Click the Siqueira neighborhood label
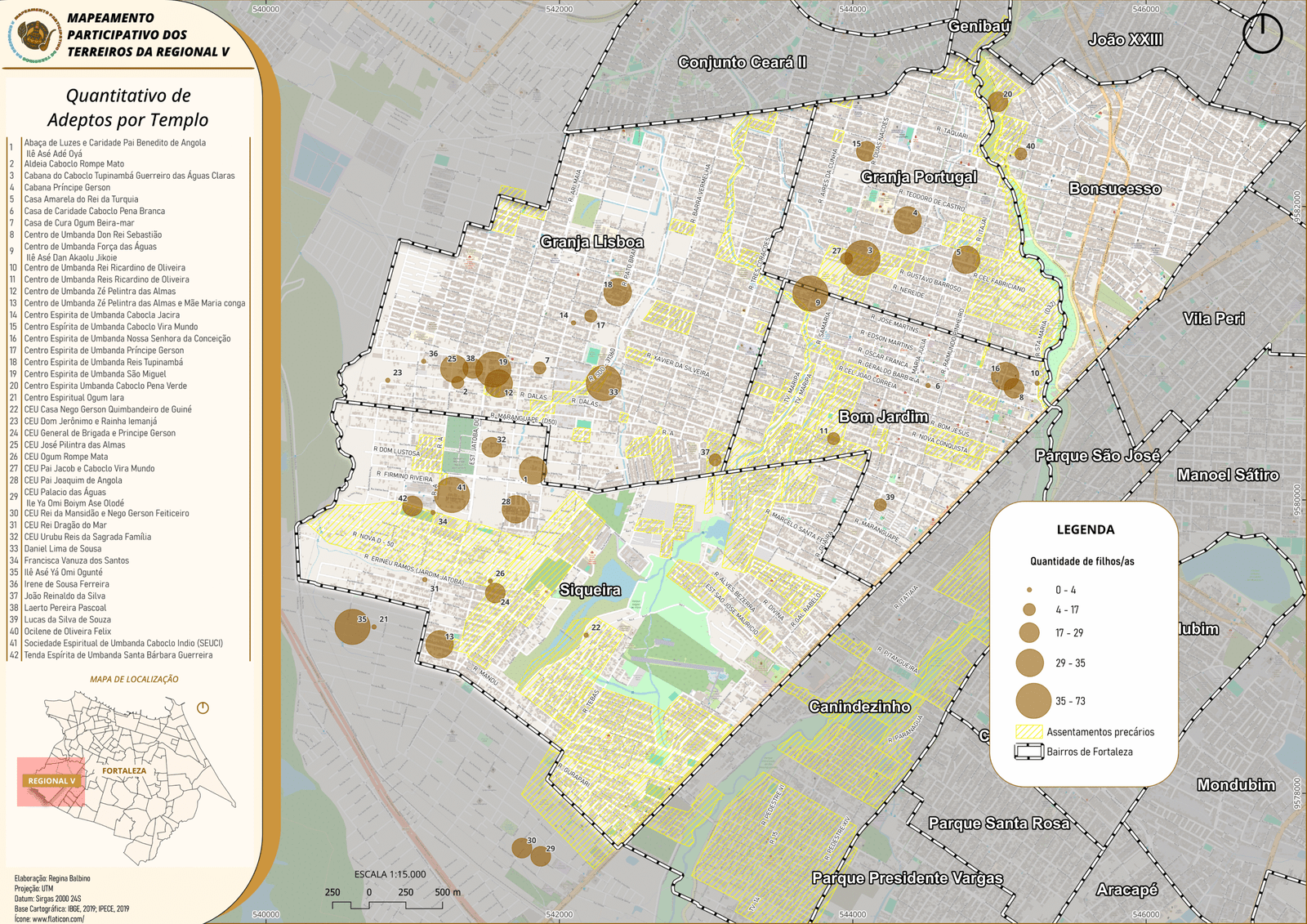 (590, 590)
